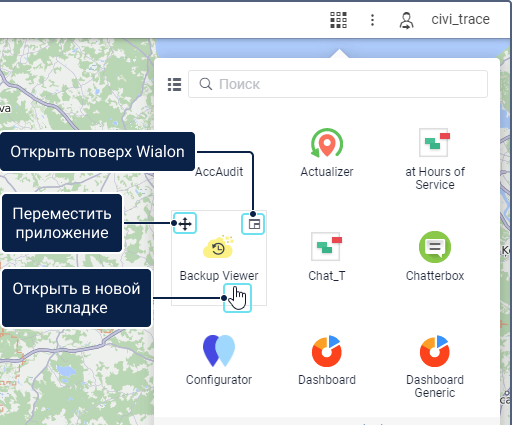This screenshot has width=512, height=425.
Task: Click the magnifier search icon
Action: [205, 84]
